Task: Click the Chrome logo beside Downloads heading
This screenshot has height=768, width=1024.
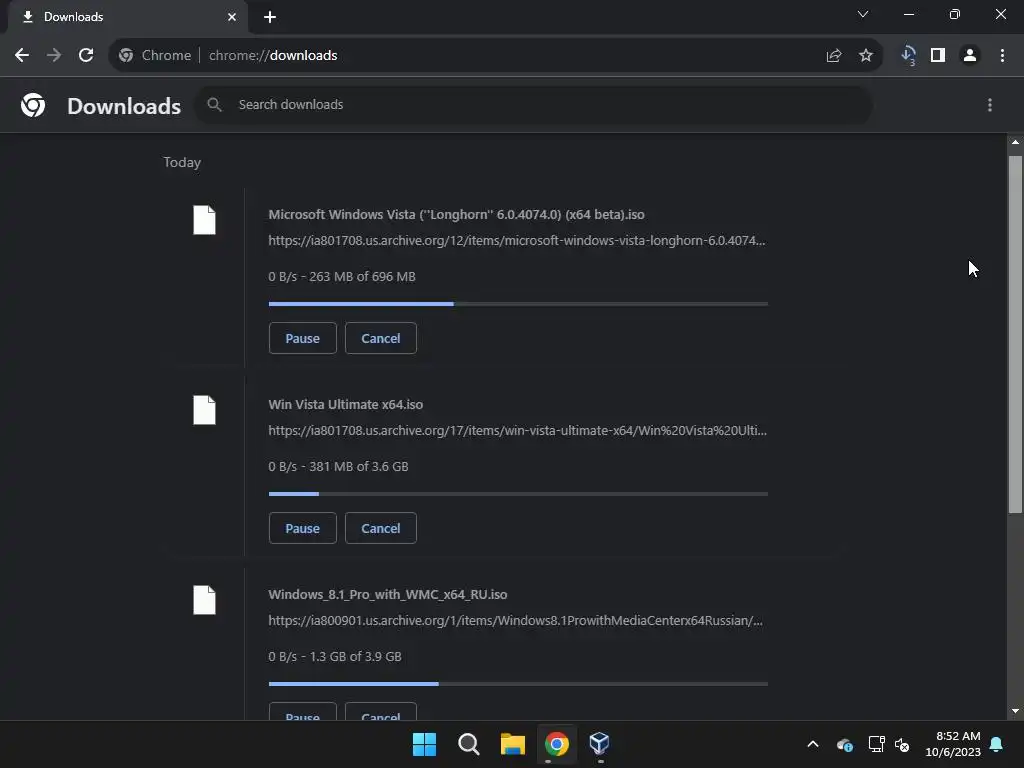Action: click(x=33, y=105)
